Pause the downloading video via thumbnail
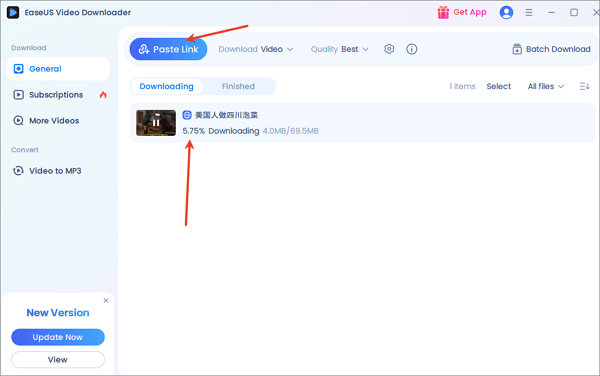Screen dimensions: 600x376 (156, 123)
